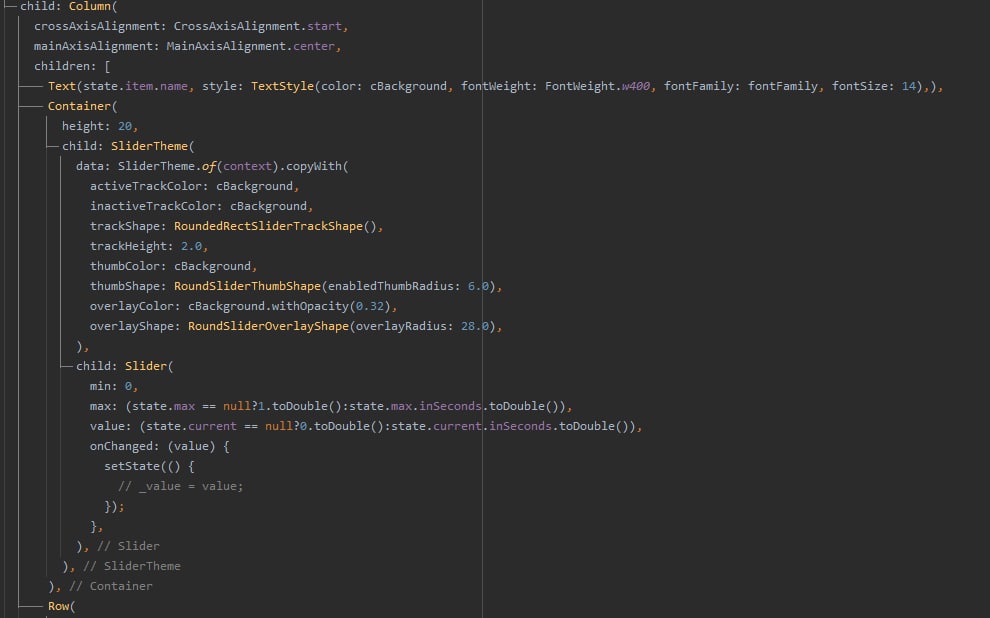This screenshot has width=990, height=618.
Task: Click 'overlayColor: cBackground.withOpacity(0.32)' line
Action: tap(244, 306)
